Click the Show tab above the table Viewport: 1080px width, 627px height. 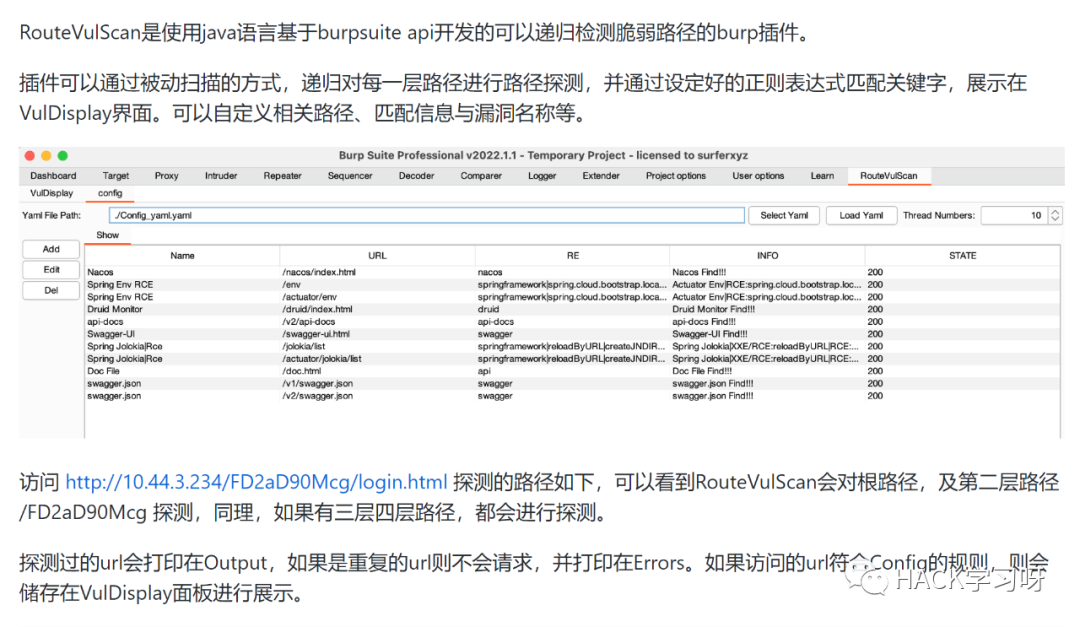click(x=107, y=235)
